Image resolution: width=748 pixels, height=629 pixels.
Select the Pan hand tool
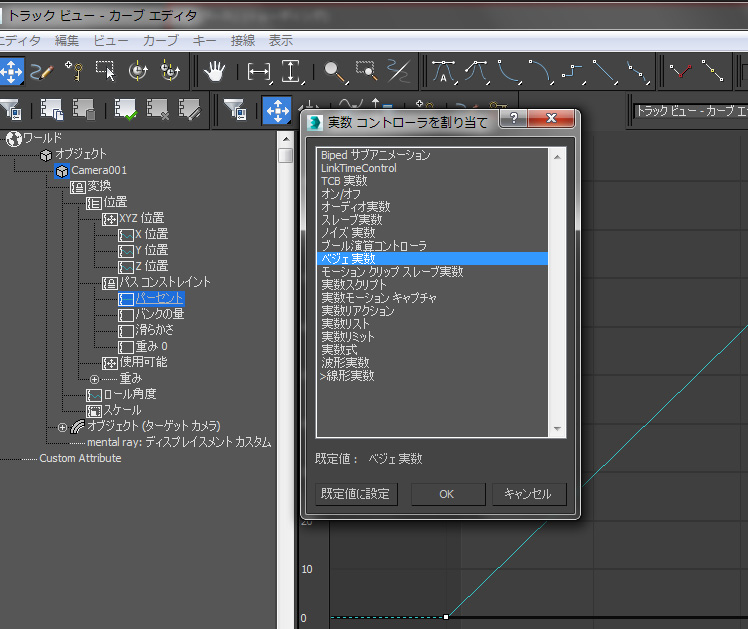215,72
